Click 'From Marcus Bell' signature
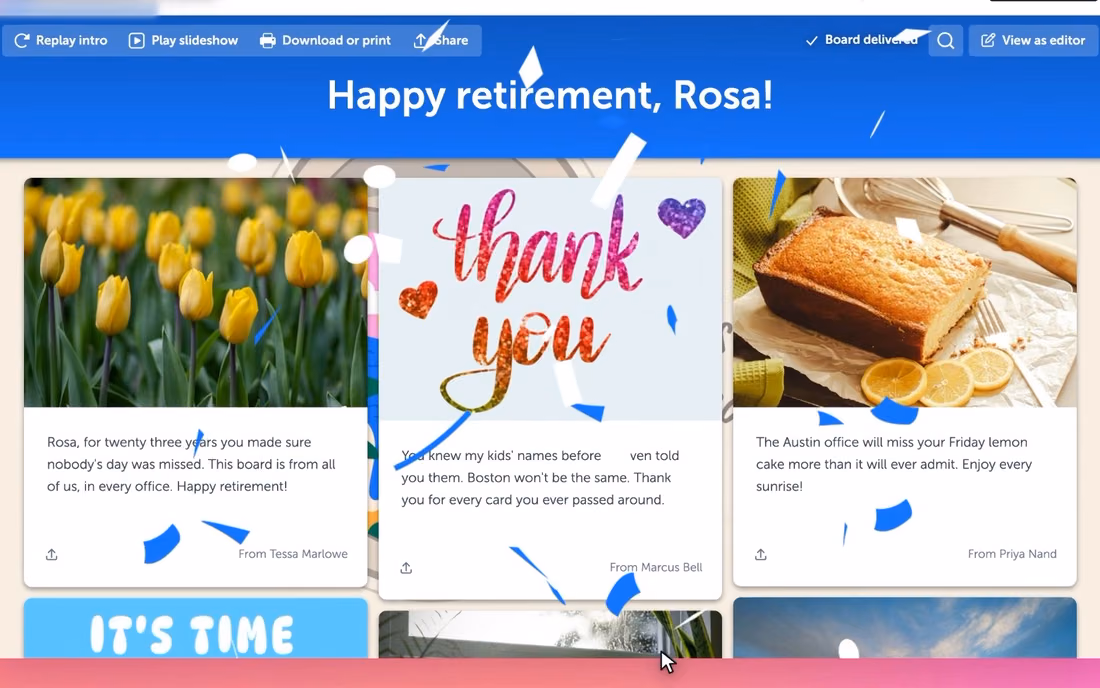This screenshot has width=1100, height=688. [x=656, y=567]
